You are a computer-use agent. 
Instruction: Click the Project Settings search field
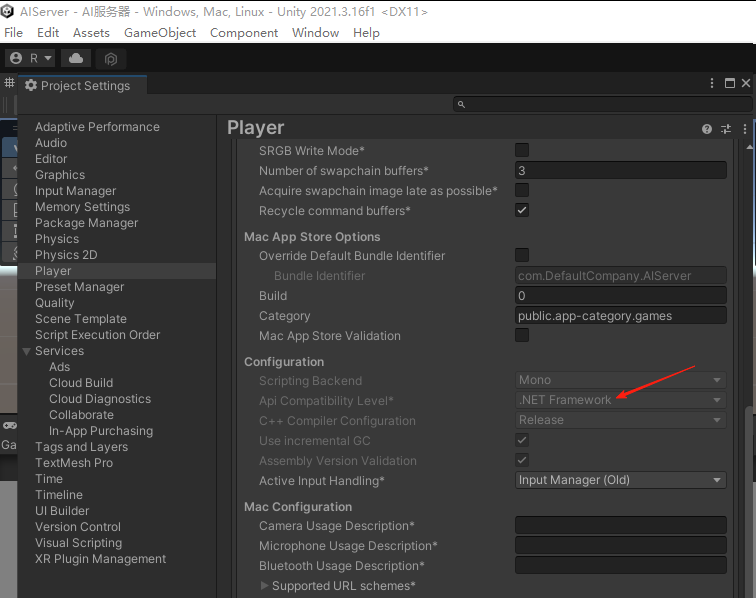[x=603, y=104]
